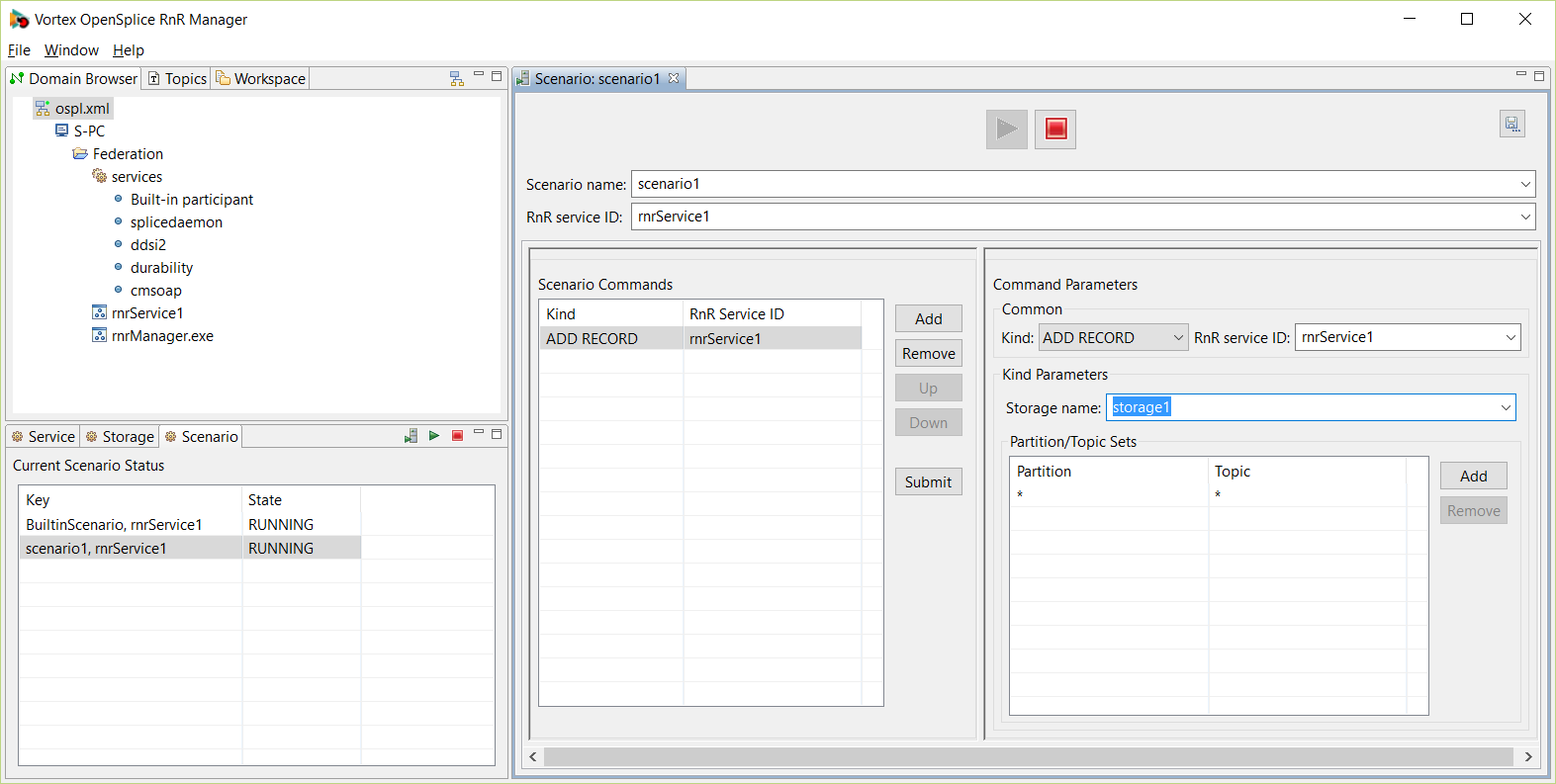Switch to the Topics tab
The height and width of the screenshot is (784, 1556).
tap(177, 78)
